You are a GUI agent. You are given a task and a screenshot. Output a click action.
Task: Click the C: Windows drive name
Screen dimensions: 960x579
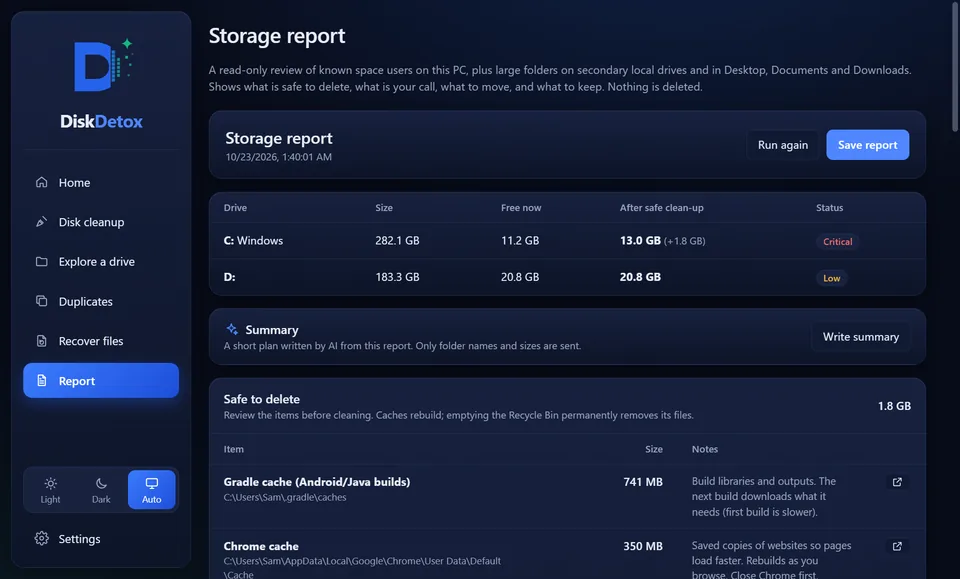click(253, 241)
